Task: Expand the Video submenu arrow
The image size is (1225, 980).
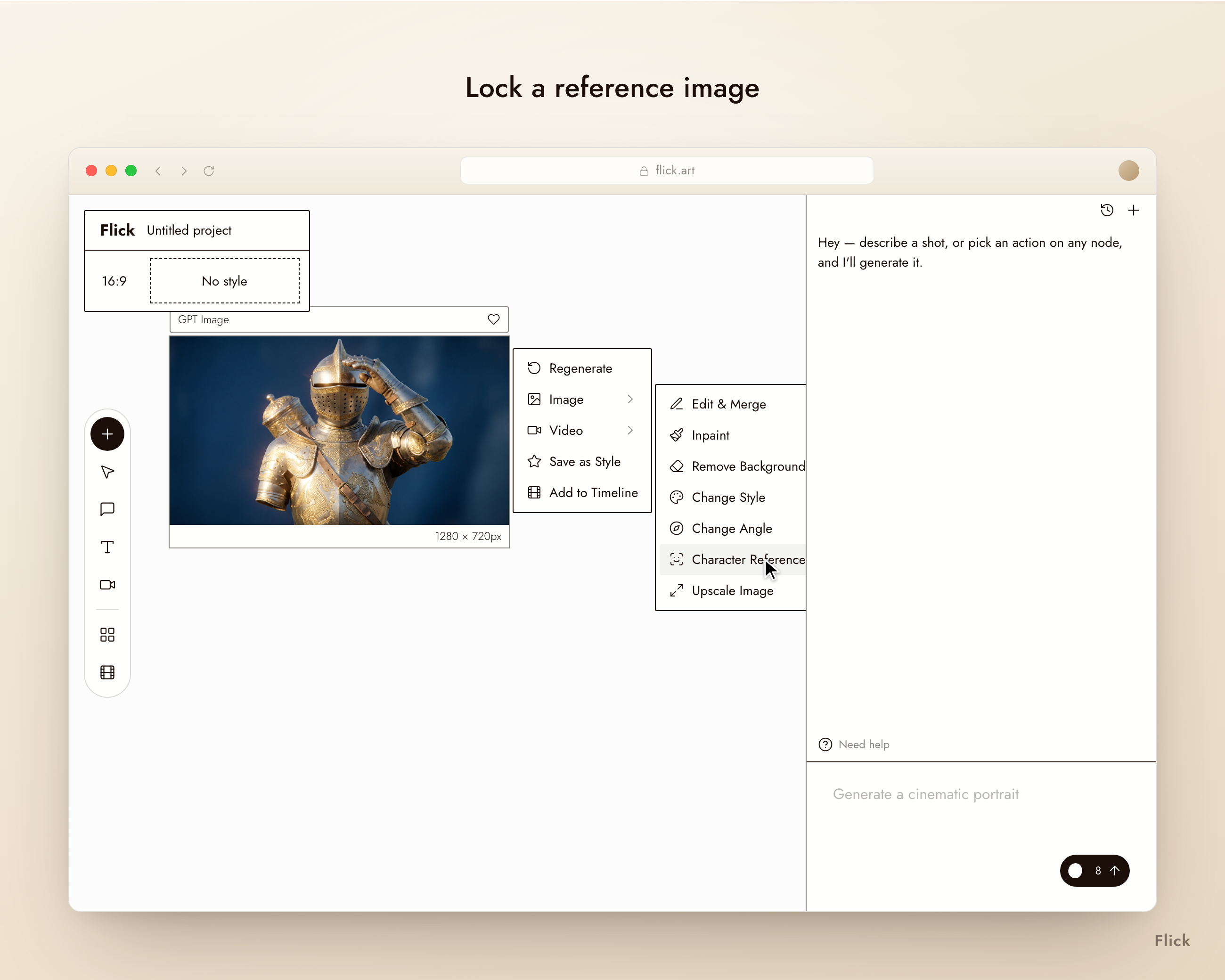Action: 630,430
